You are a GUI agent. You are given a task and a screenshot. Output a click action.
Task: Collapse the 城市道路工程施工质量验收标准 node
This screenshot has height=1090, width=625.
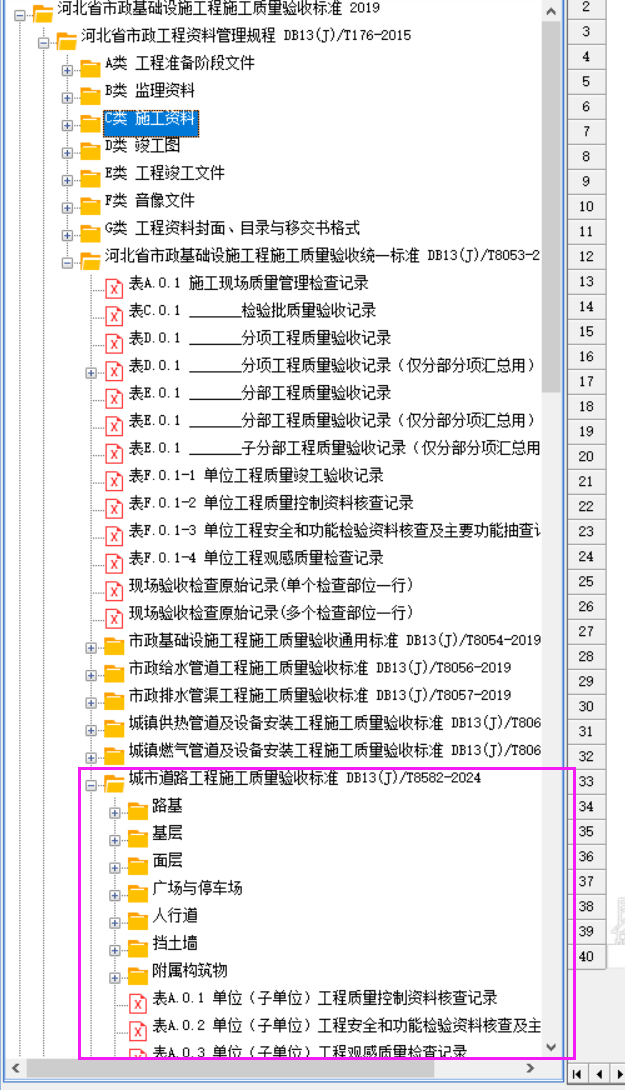[x=91, y=784]
